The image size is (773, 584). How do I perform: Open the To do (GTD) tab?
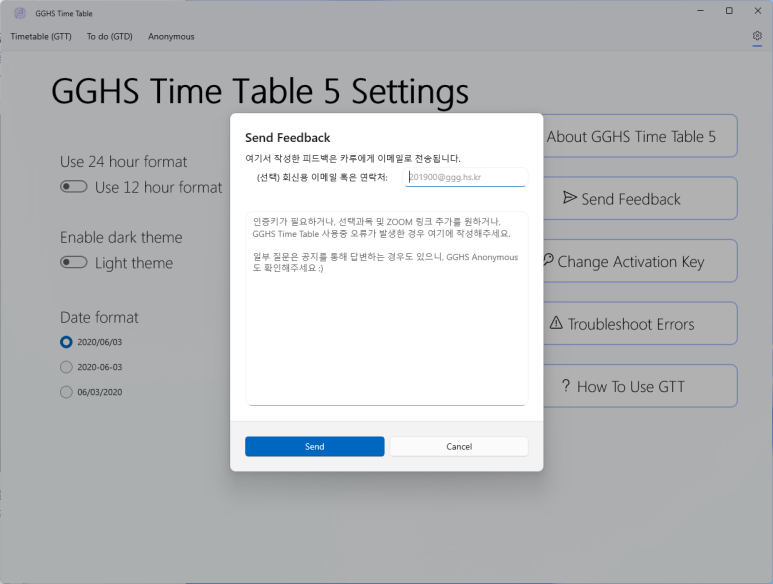click(109, 36)
